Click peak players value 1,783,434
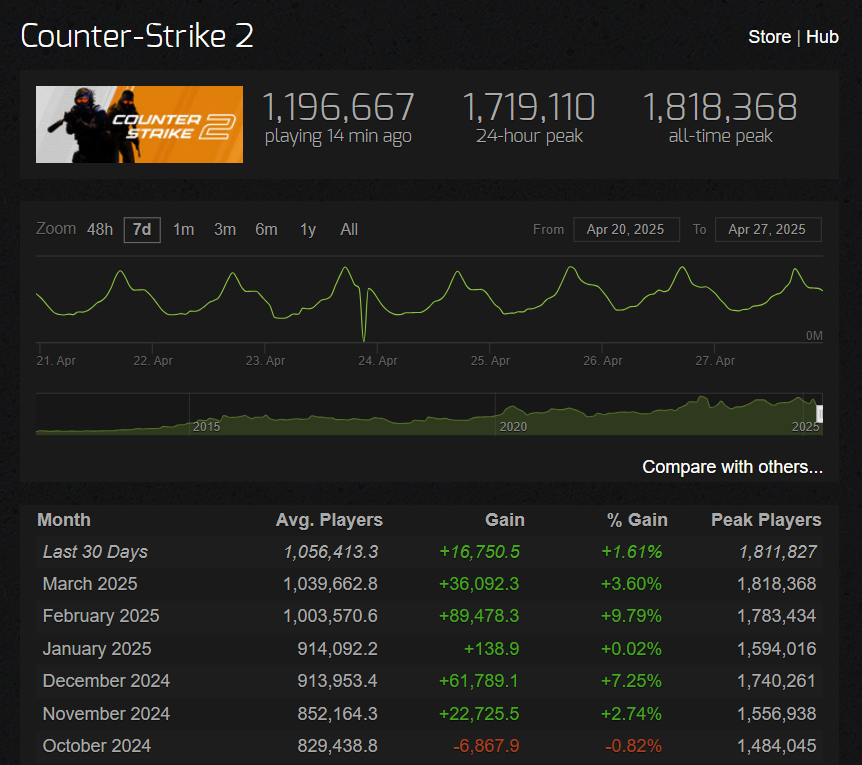Viewport: 862px width, 765px height. tap(776, 616)
